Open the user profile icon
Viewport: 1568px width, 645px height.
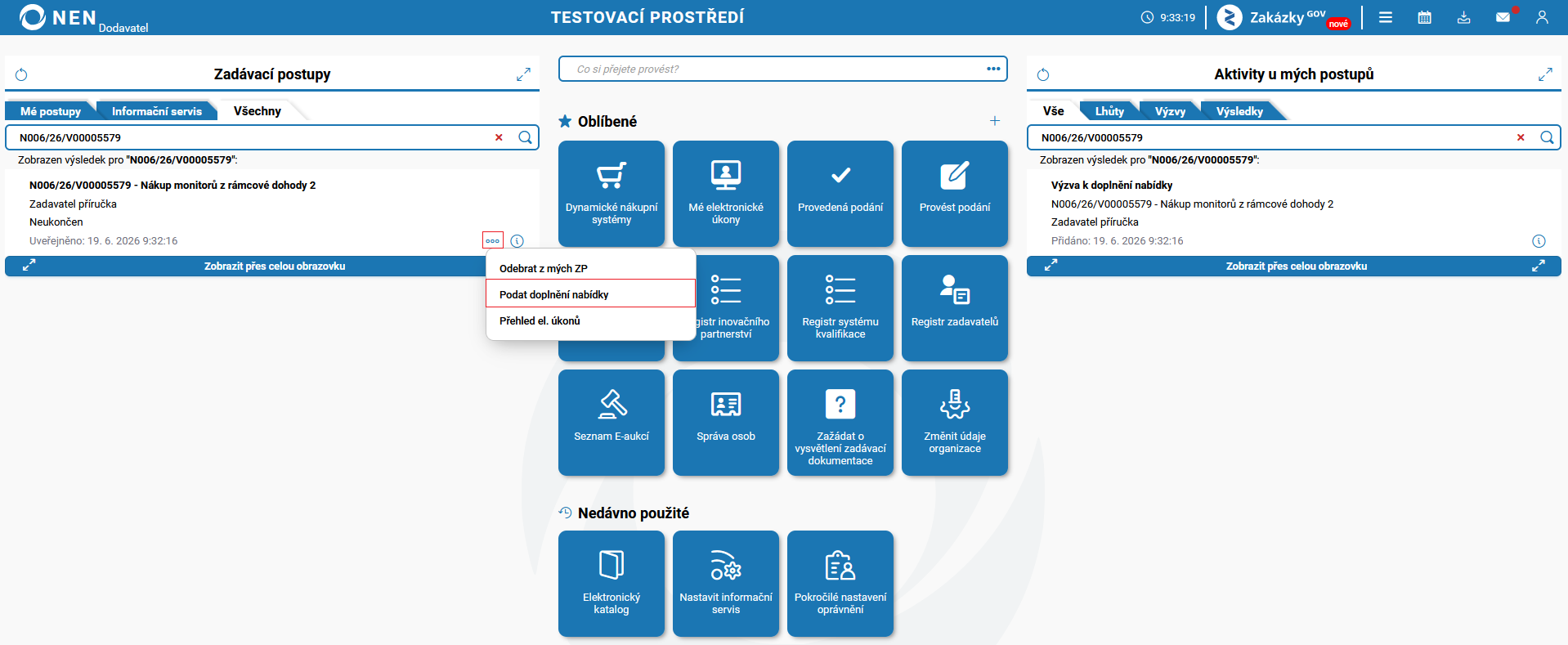pyautogui.click(x=1542, y=17)
